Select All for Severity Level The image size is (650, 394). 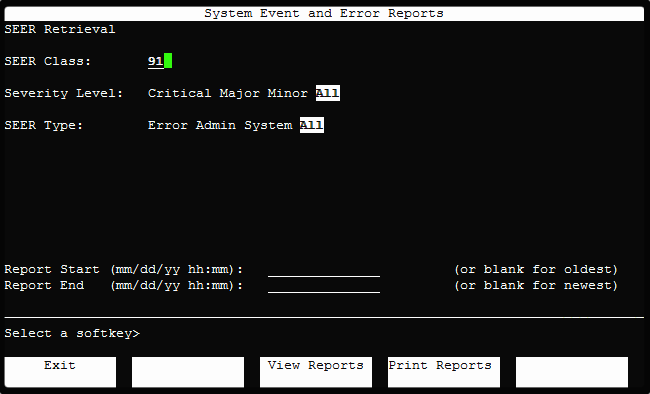(x=327, y=93)
